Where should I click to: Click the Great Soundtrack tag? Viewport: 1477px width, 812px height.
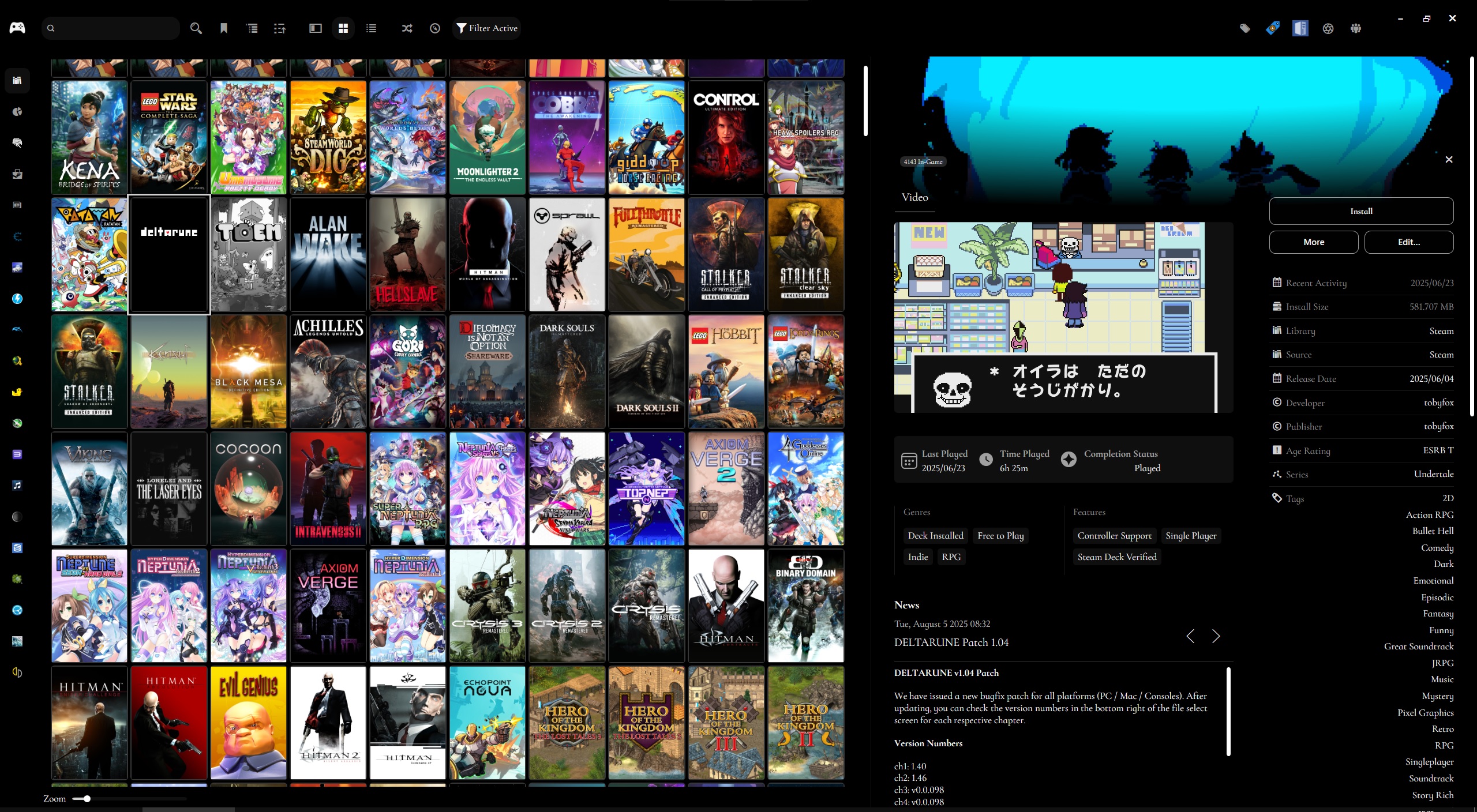[1419, 646]
